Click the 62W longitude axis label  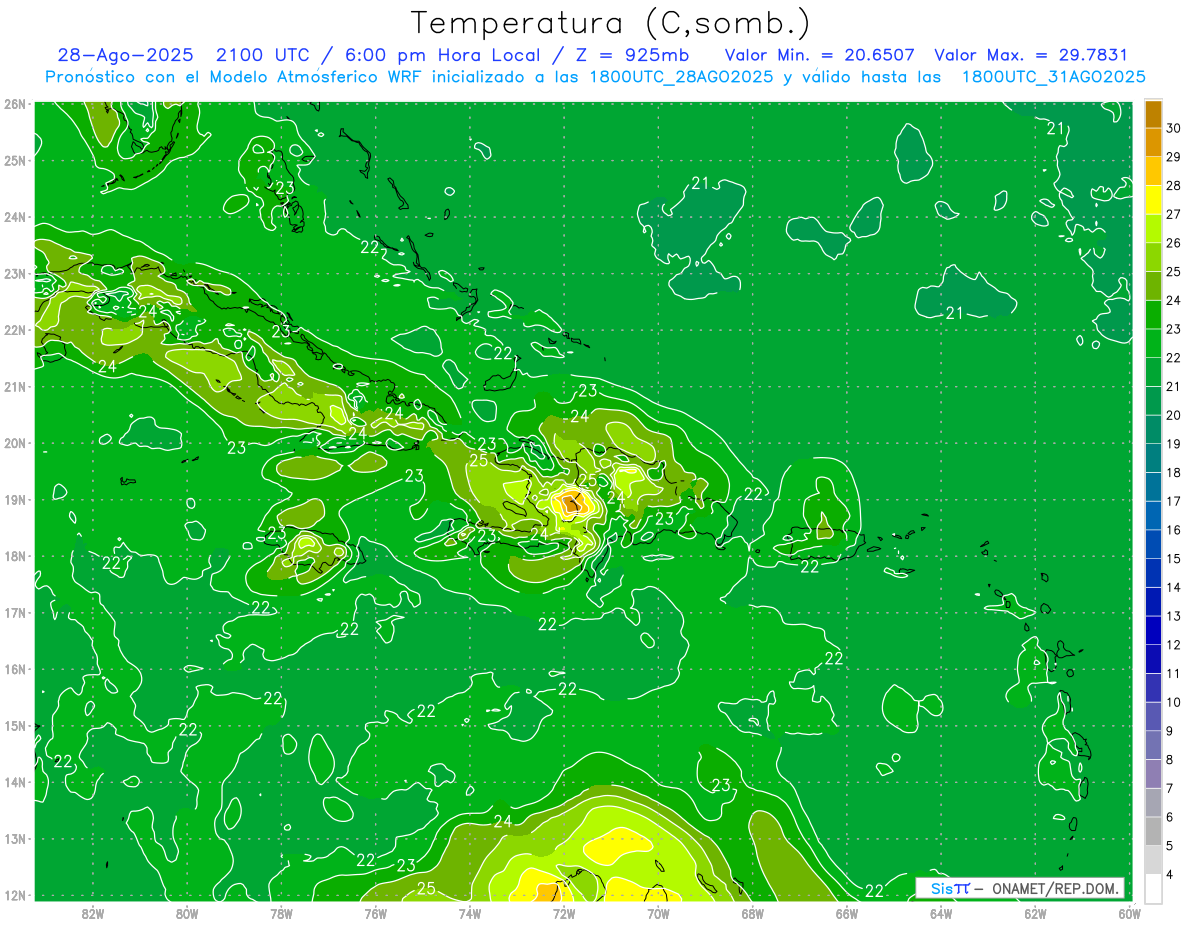point(1034,913)
